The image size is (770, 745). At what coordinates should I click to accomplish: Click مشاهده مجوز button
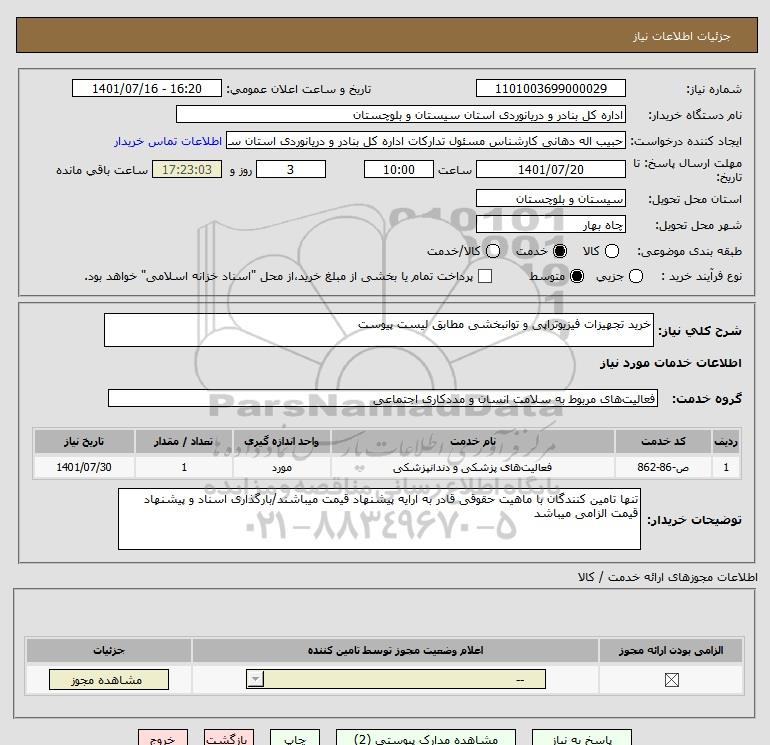click(109, 680)
